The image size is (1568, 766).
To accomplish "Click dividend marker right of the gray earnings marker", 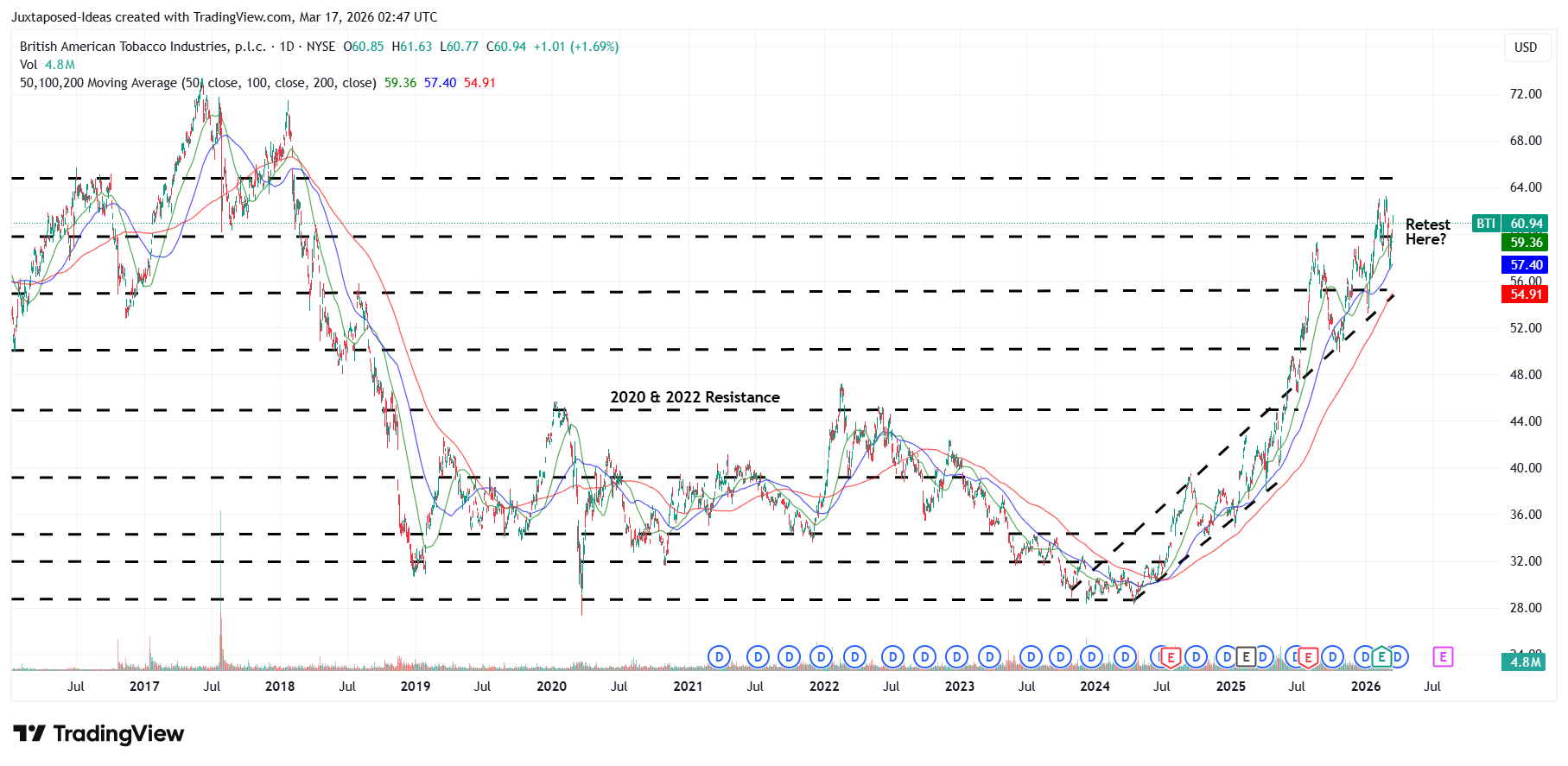I will [1263, 657].
